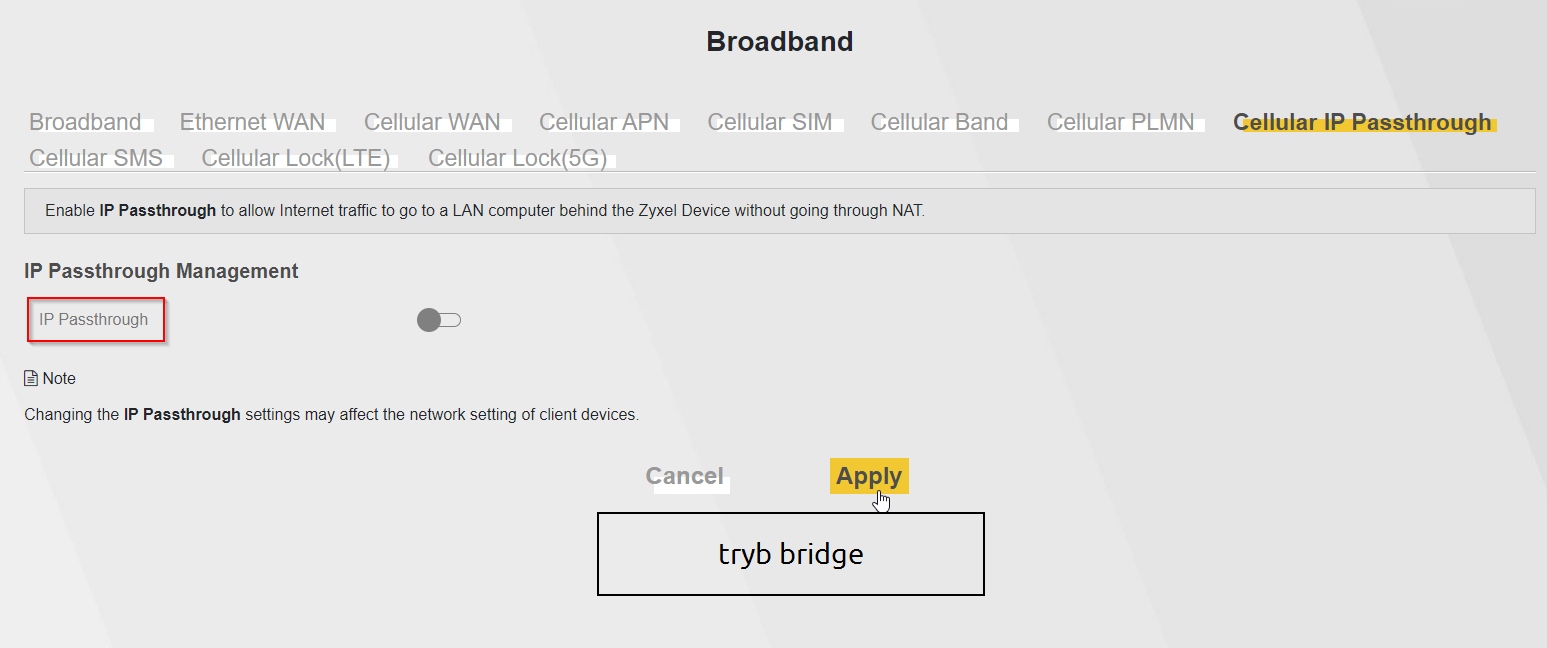
Task: Switch to the Cellular Lock(5G) tab
Action: 518,158
